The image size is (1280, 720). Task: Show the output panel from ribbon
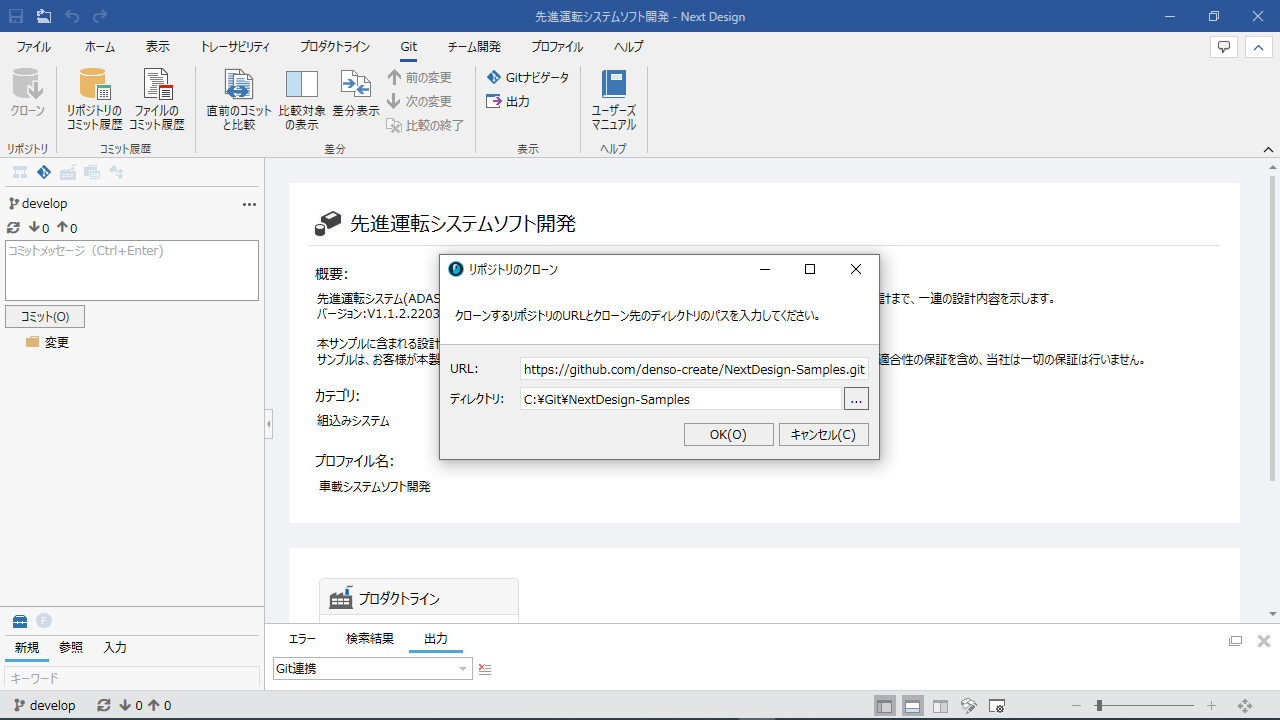click(508, 101)
